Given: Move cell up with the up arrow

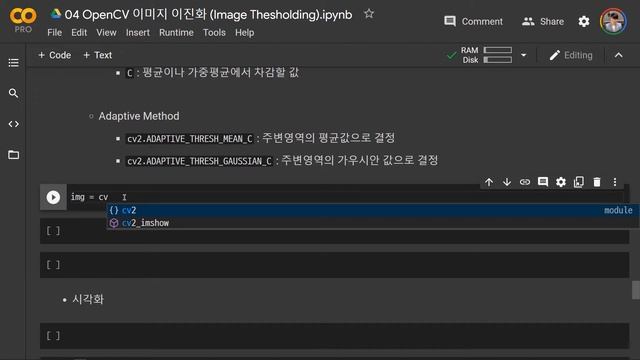Looking at the screenshot, I should 489,182.
